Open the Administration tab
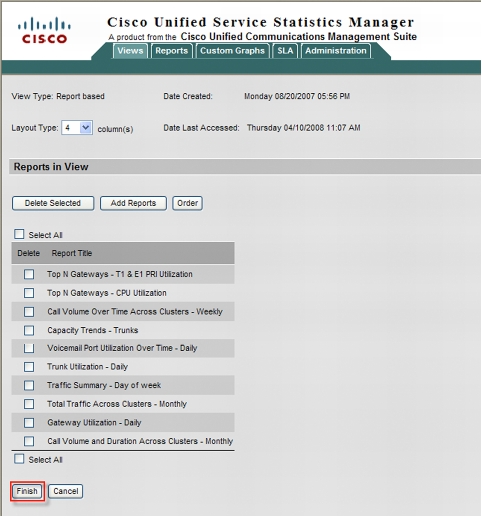This screenshot has height=518, width=482. pos(336,51)
